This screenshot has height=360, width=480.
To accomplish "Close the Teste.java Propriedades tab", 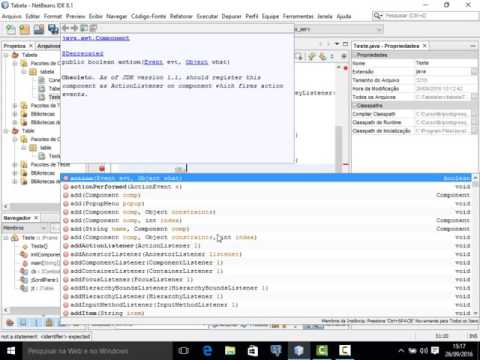I will (x=425, y=46).
